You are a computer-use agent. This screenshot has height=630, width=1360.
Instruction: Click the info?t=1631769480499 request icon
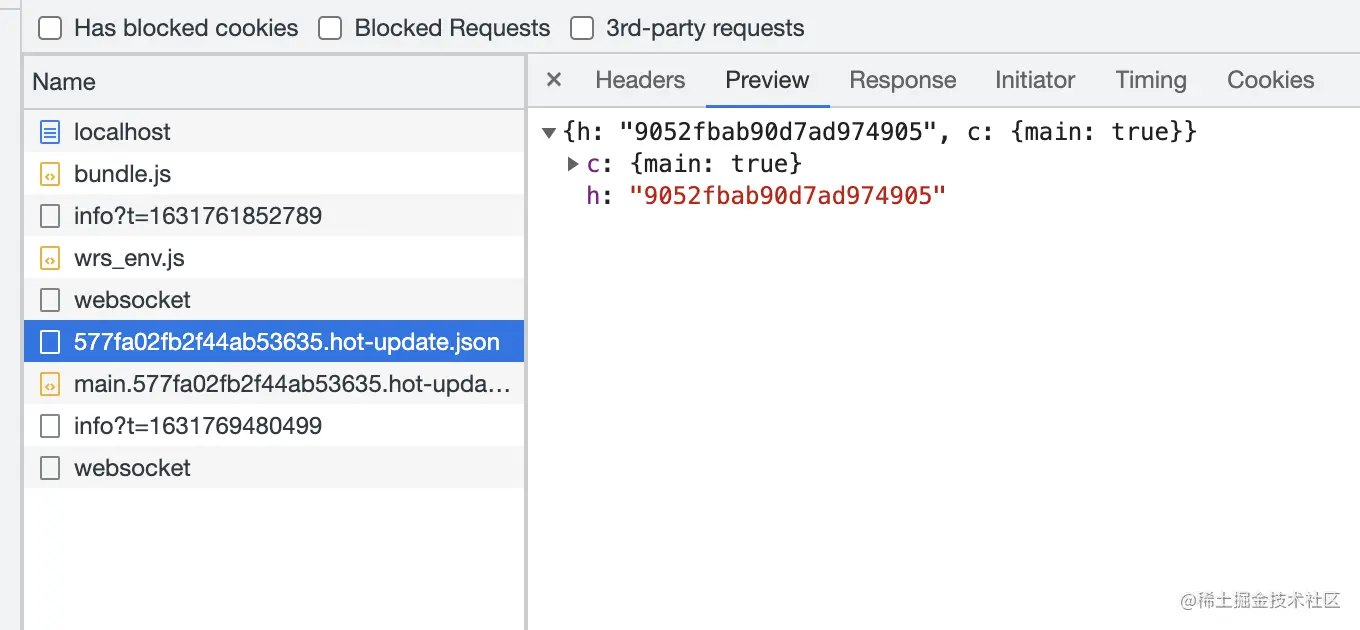point(50,426)
